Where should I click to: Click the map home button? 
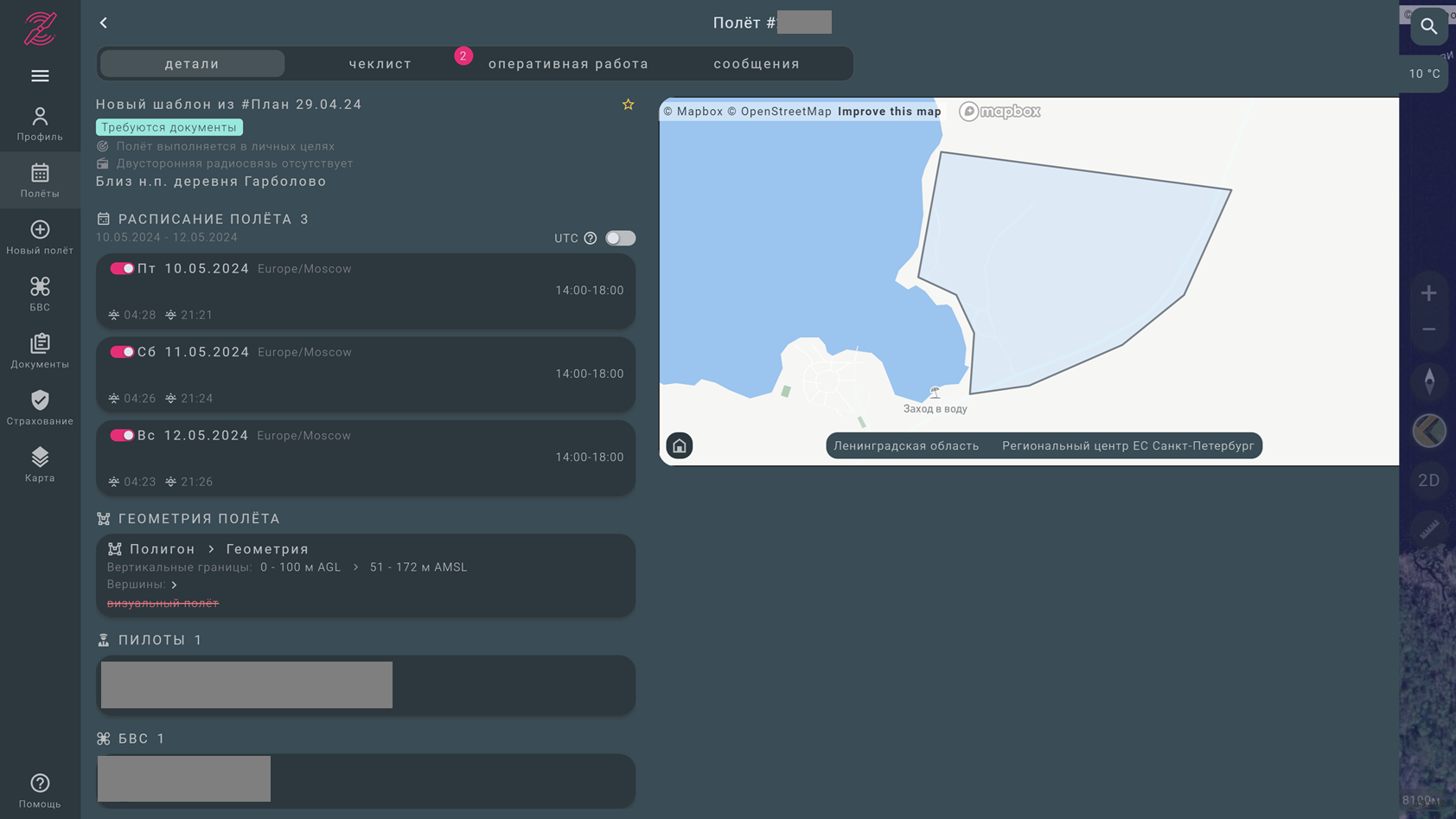point(680,445)
